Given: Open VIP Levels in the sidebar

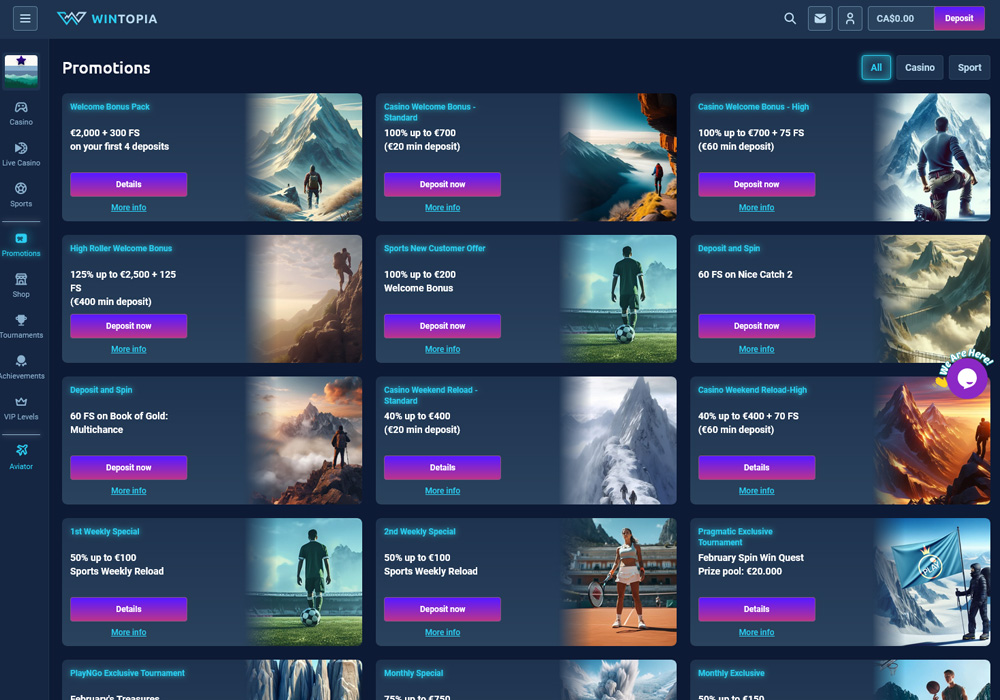Looking at the screenshot, I should [x=21, y=408].
